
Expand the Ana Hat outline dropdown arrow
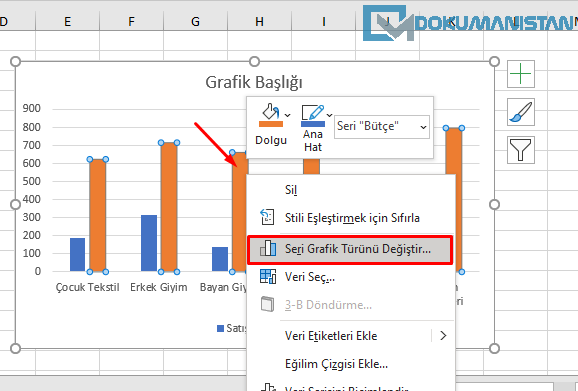click(x=330, y=115)
